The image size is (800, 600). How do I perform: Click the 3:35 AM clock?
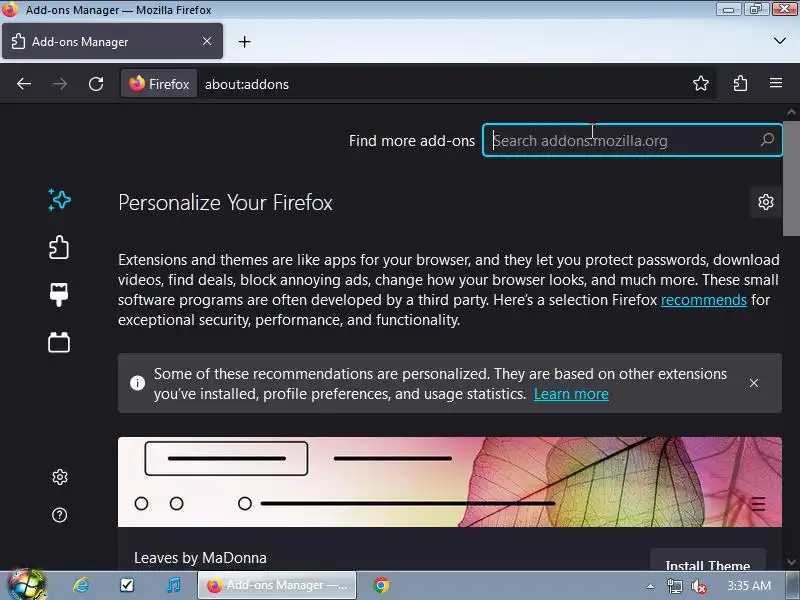[748, 585]
